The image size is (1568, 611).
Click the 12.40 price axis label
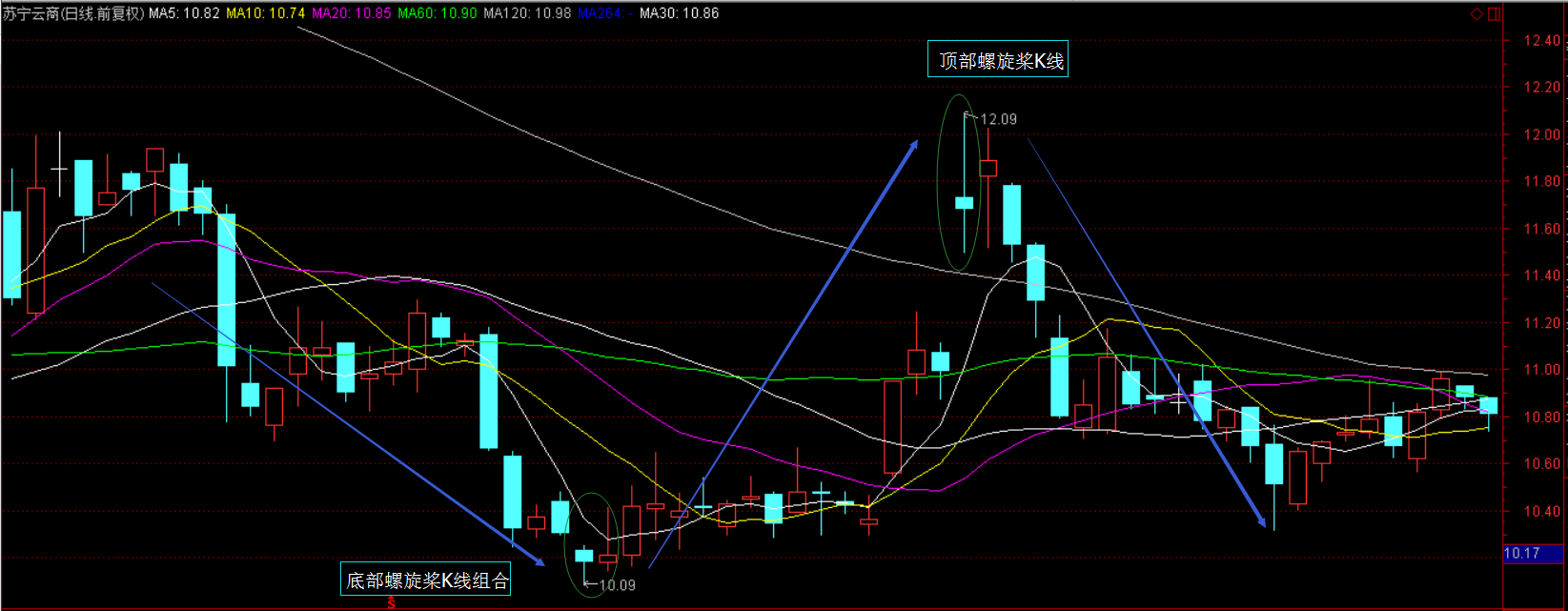click(1541, 40)
